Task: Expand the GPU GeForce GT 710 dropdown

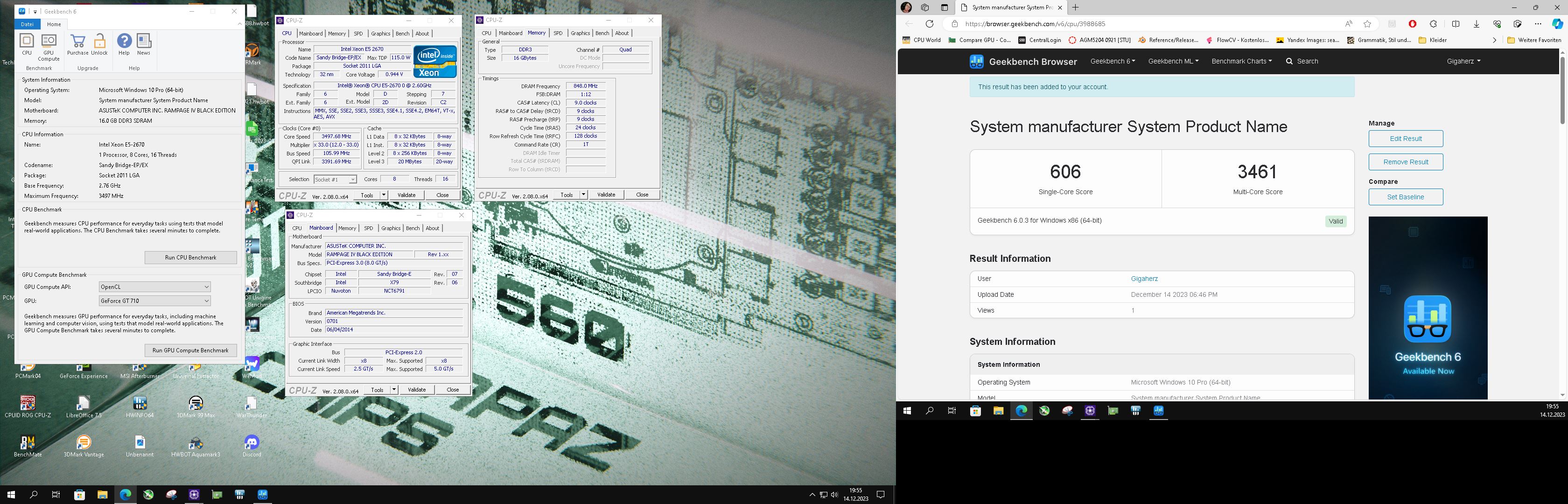Action: (154, 301)
